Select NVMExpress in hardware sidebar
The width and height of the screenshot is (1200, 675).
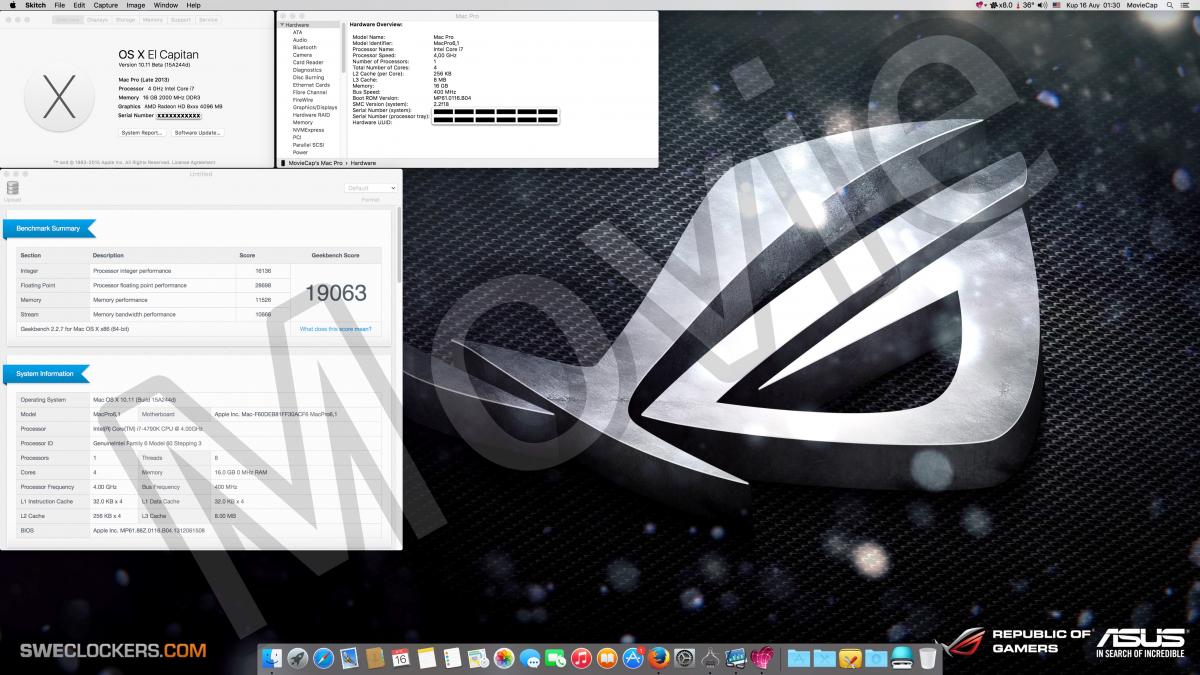(x=306, y=129)
